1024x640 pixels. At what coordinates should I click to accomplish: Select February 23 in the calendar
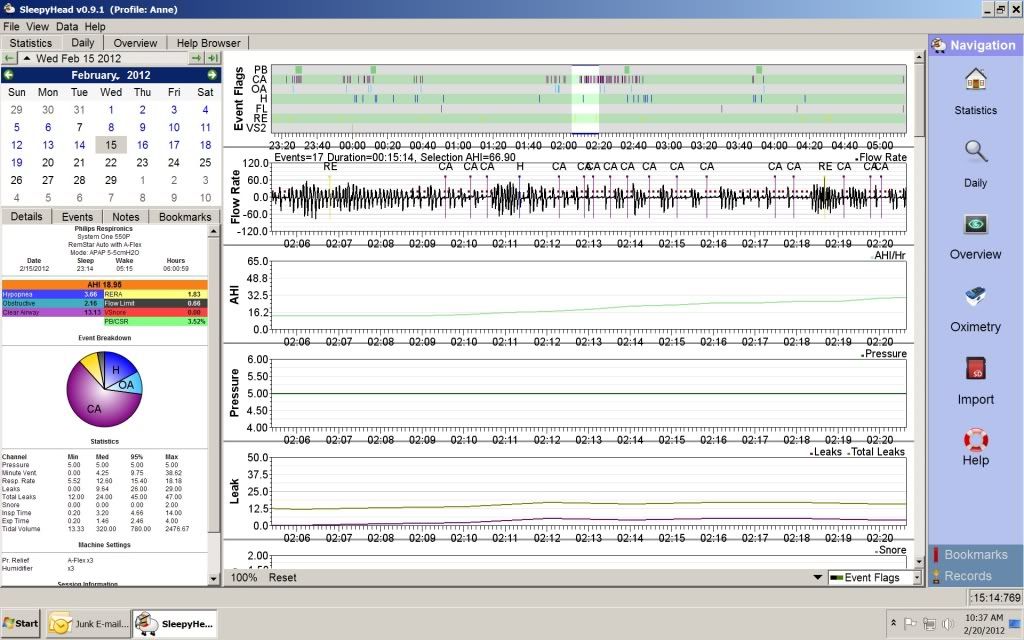click(x=142, y=163)
